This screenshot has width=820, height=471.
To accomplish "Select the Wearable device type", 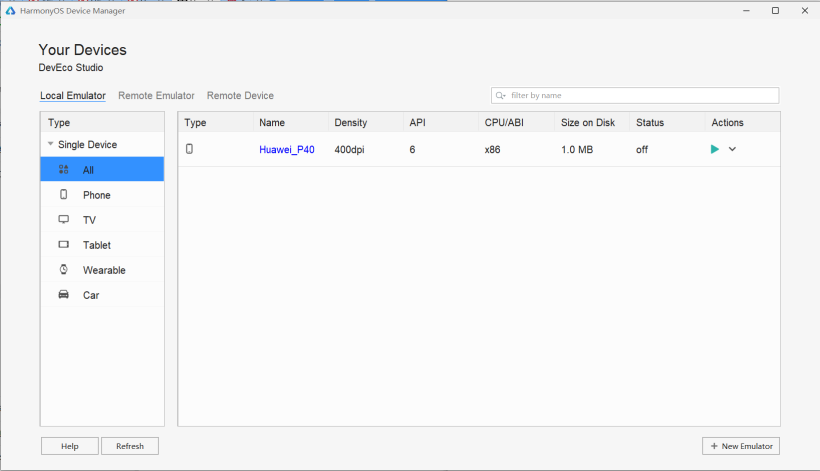I will (x=102, y=270).
